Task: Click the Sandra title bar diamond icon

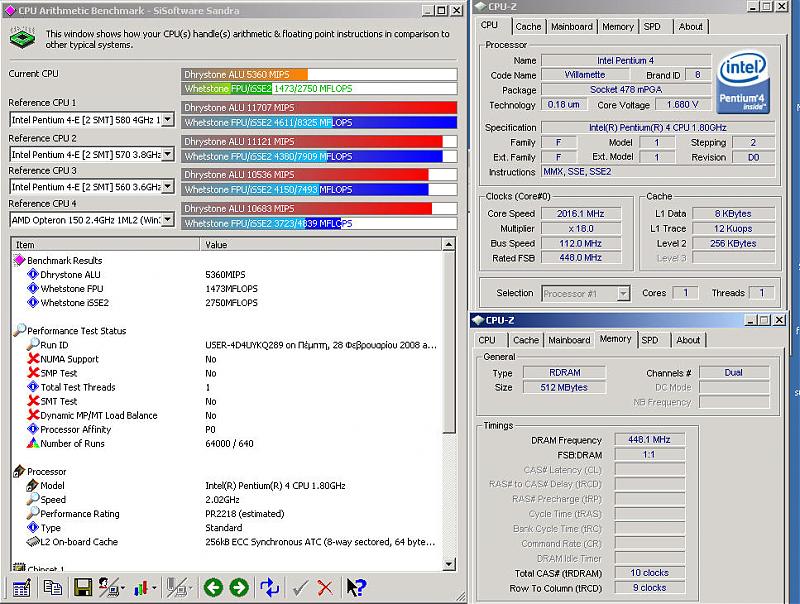Action: tap(10, 10)
